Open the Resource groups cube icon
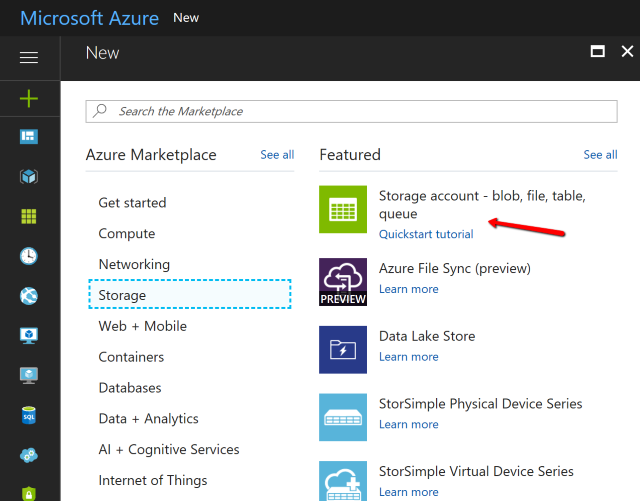This screenshot has width=640, height=501. (x=29, y=176)
